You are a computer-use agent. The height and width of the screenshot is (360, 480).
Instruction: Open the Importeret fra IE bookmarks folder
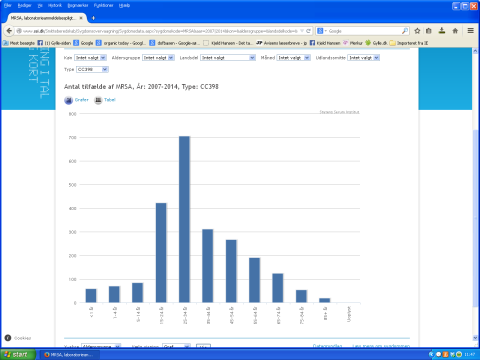click(409, 43)
